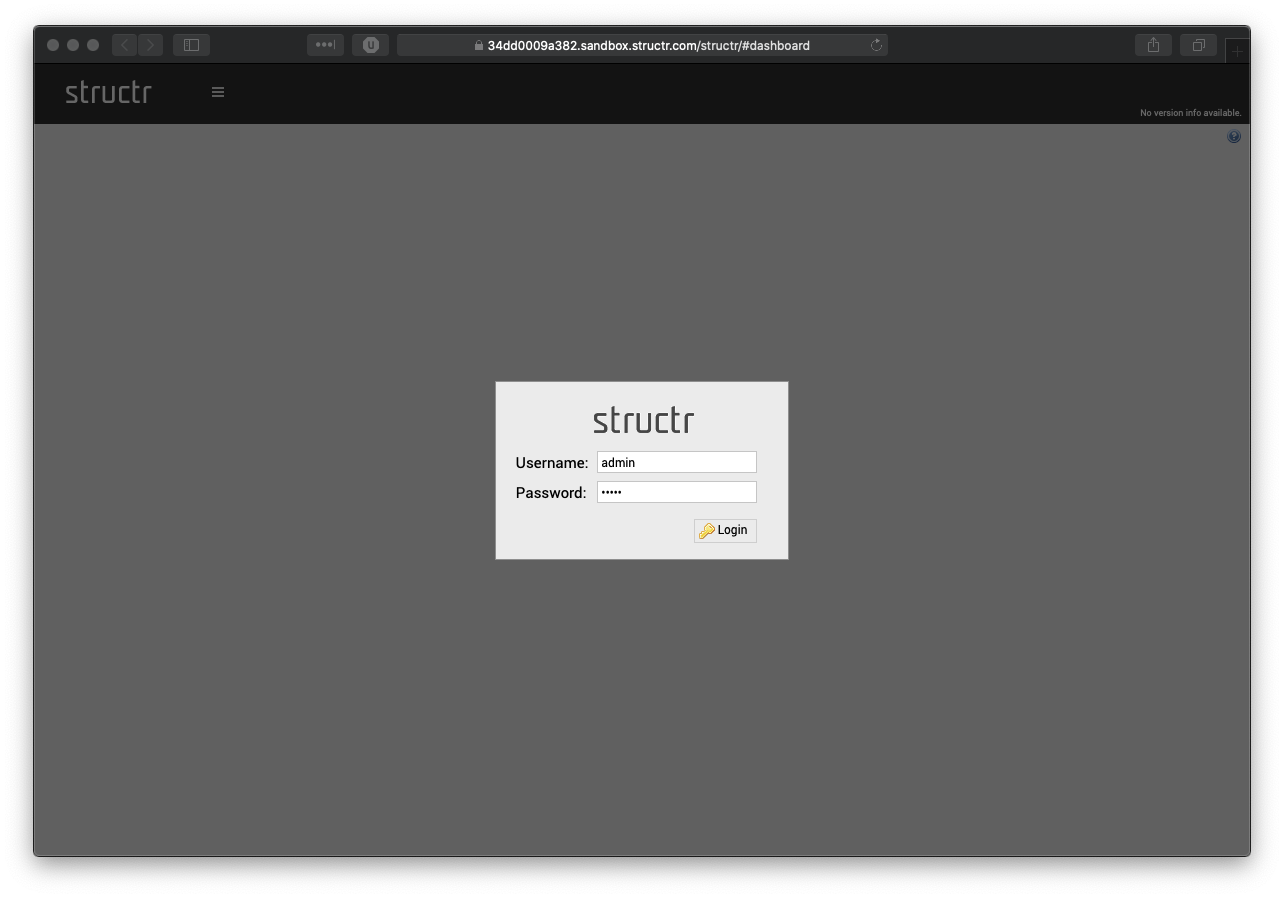Toggle the Safari sidebar button
Viewport: 1284px width, 898px height.
(191, 45)
